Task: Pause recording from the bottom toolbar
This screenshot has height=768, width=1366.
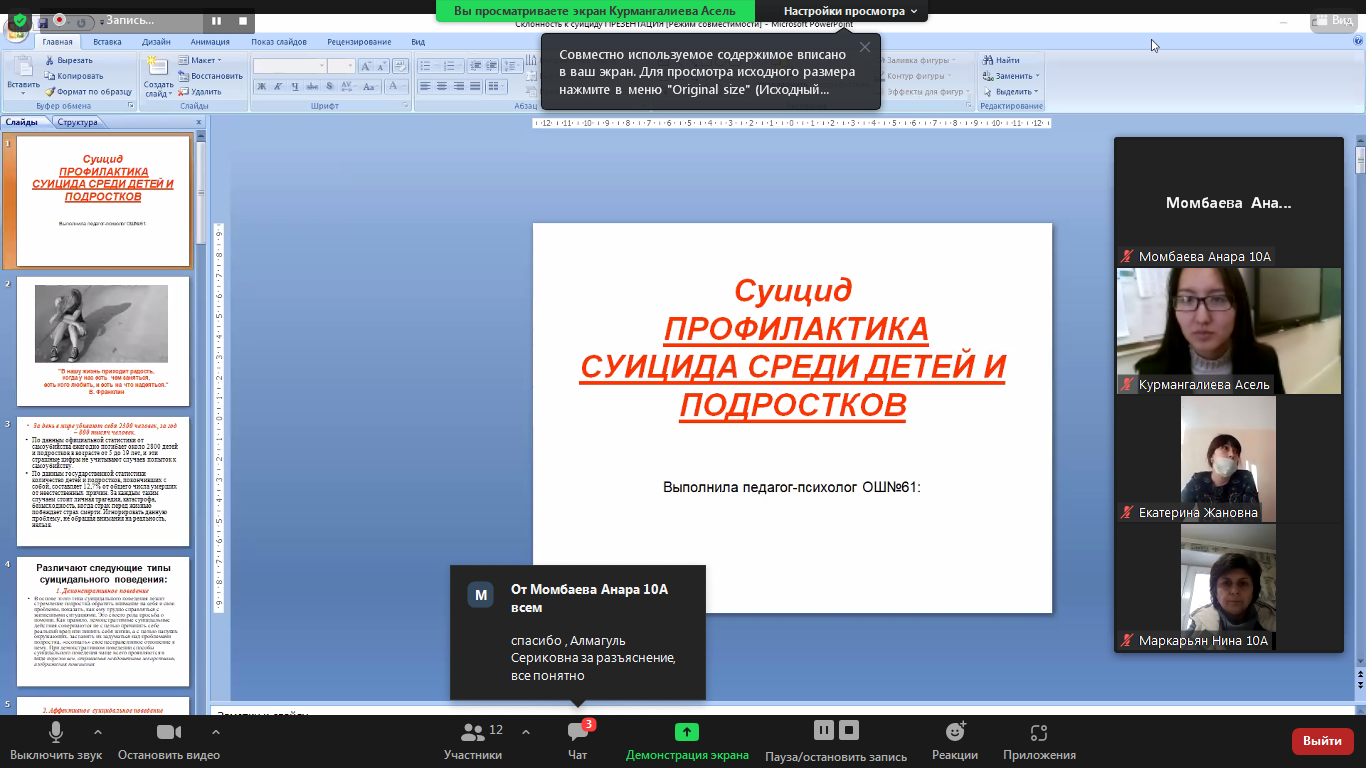Action: click(824, 730)
